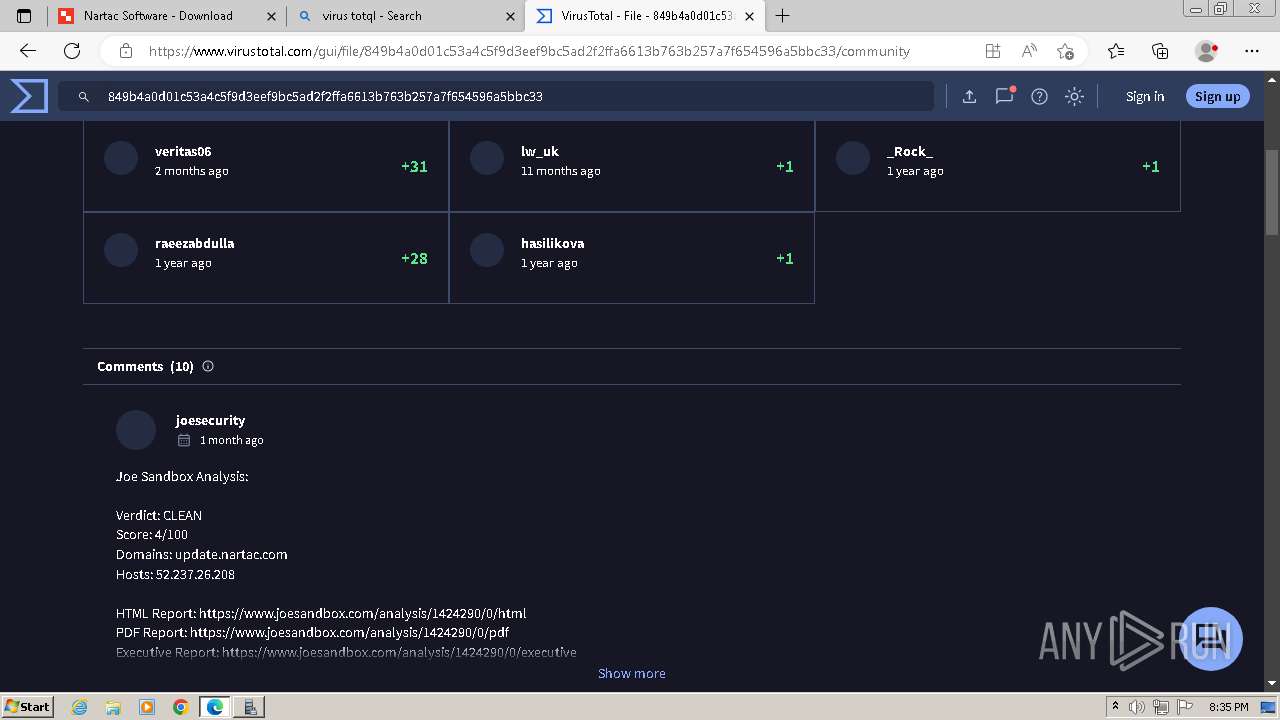
Task: Open raeezabdulla's avatar circle
Action: tap(121, 250)
